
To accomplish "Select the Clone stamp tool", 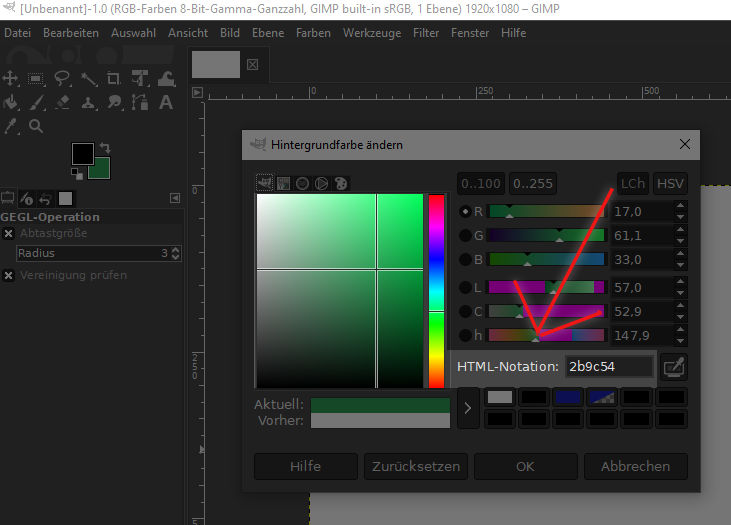I will pos(88,102).
